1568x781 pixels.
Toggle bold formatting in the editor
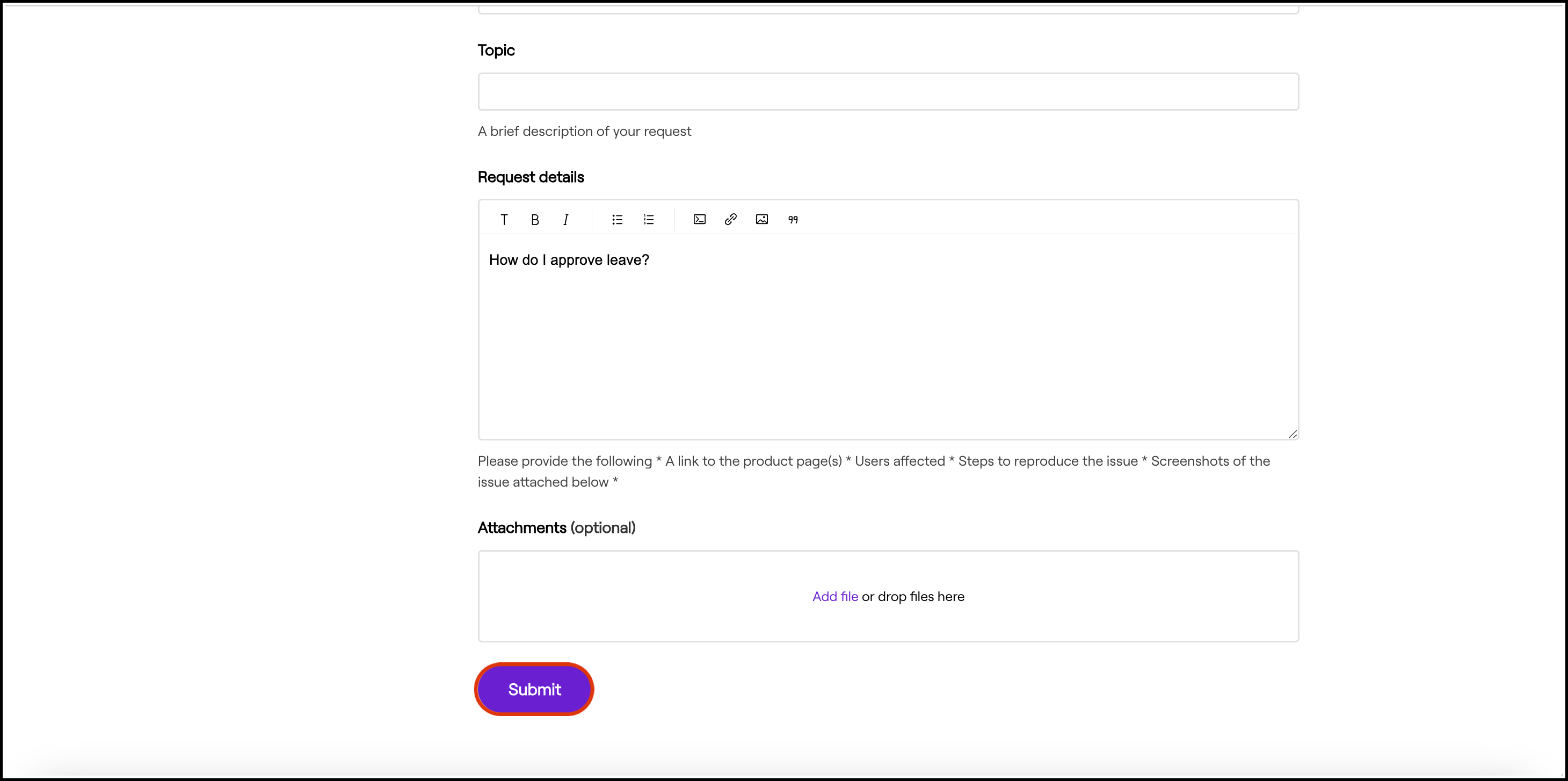[x=534, y=220]
